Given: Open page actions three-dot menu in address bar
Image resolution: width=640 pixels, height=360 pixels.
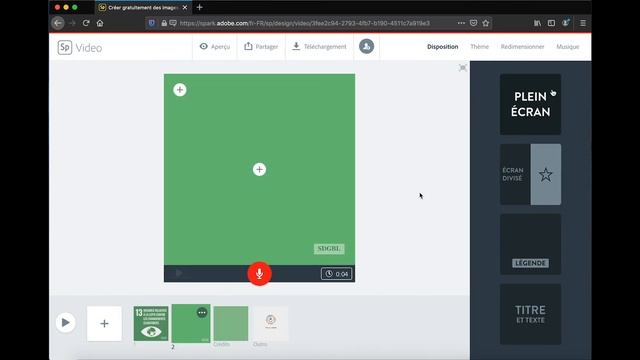Looking at the screenshot, I should click(461, 23).
